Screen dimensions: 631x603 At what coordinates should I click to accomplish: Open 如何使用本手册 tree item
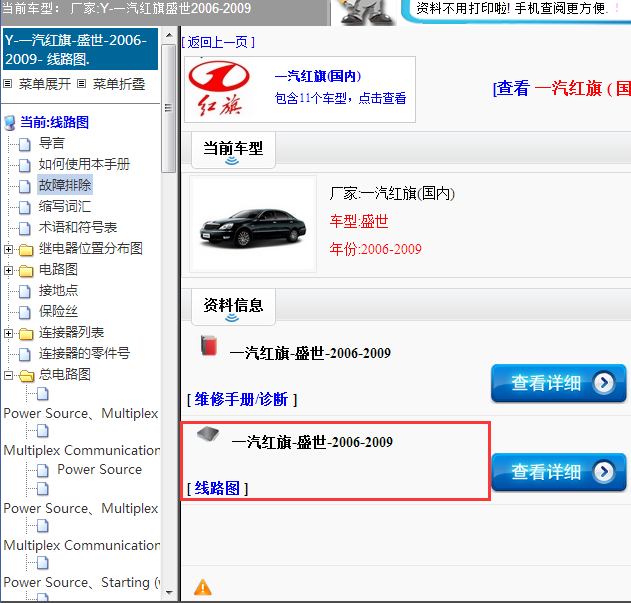click(84, 164)
